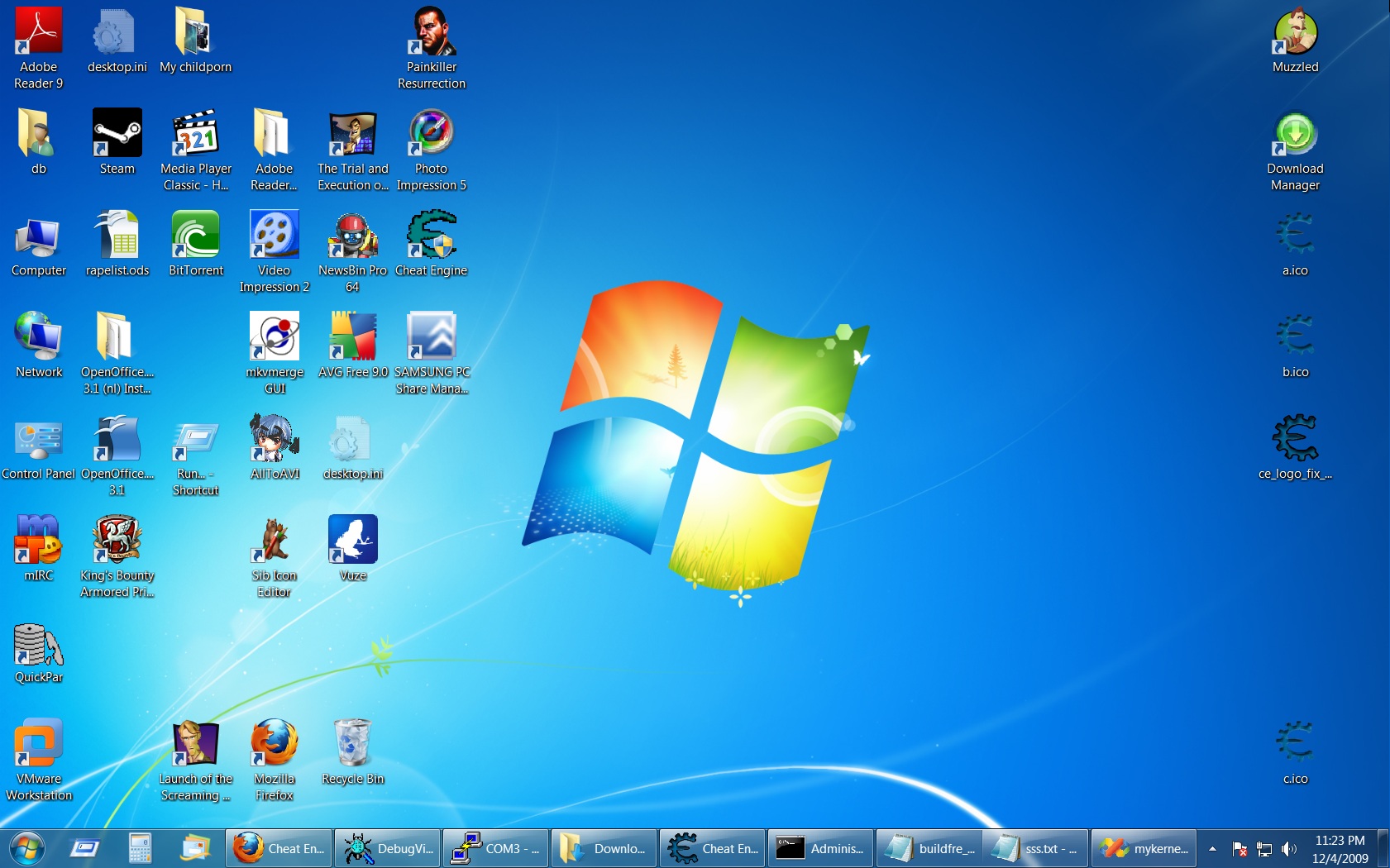This screenshot has height=868, width=1390.
Task: Launch Sib Icon Editor
Action: click(275, 557)
